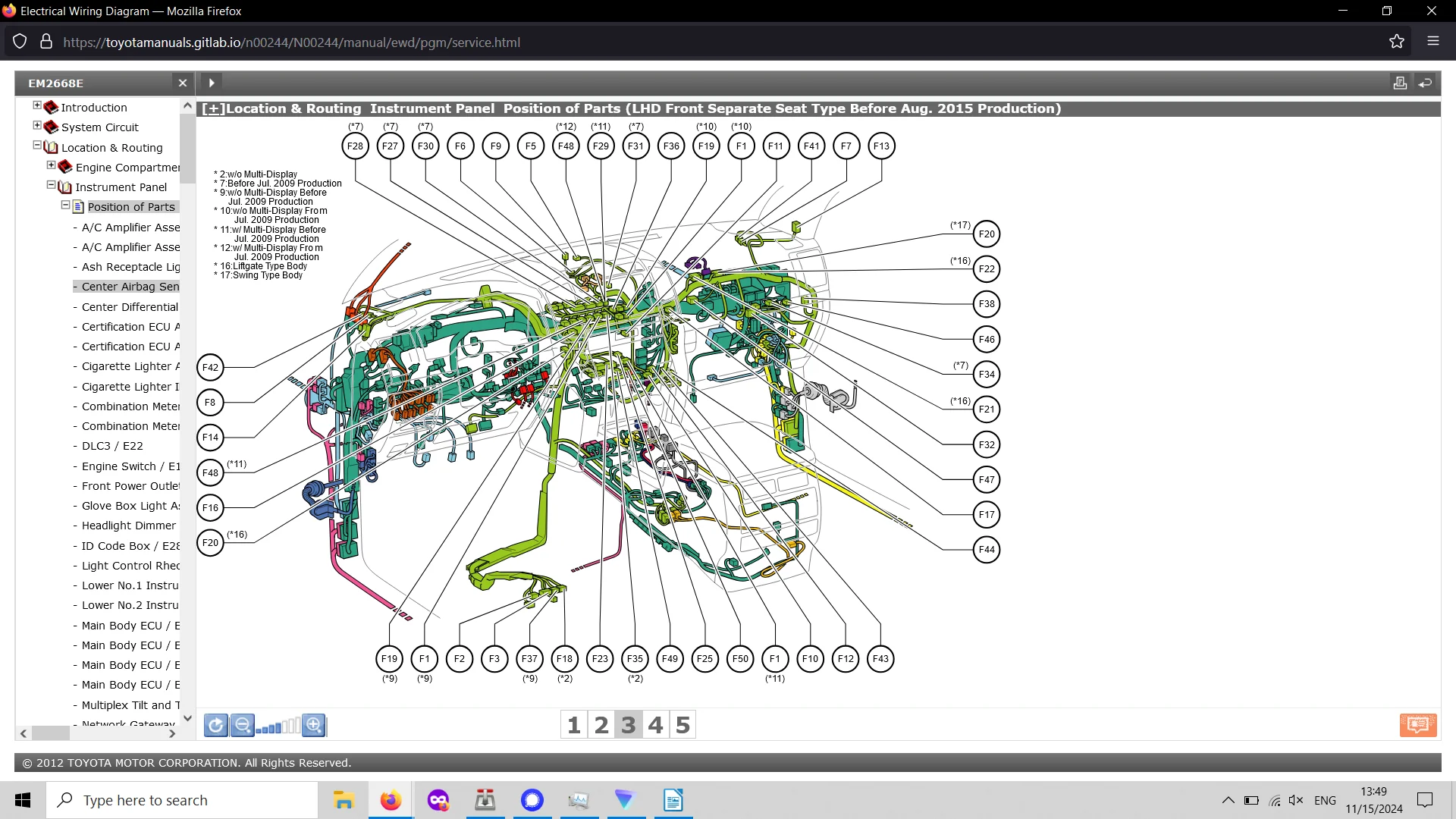Click the Position of Parts document icon

point(78,207)
